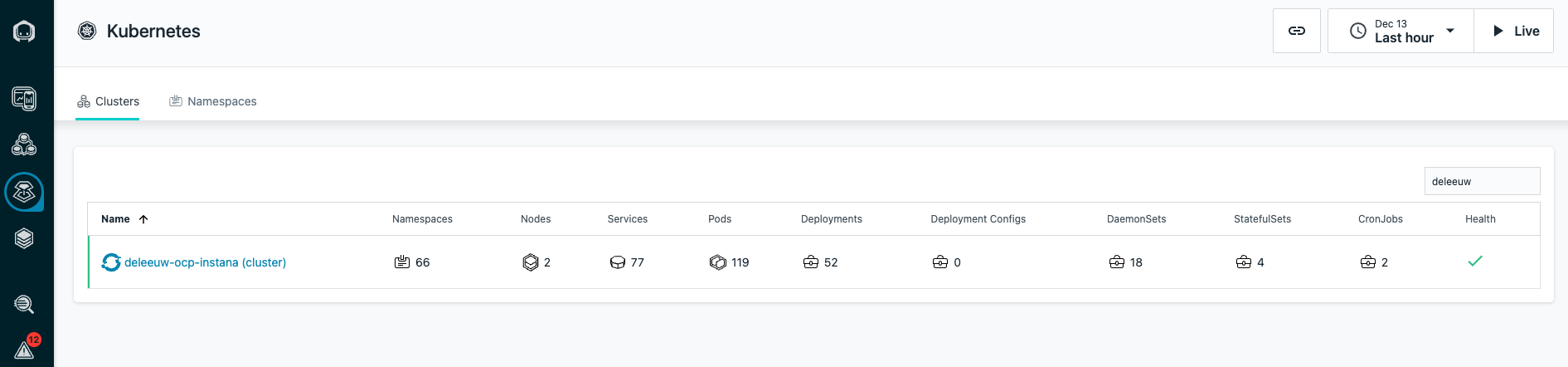The height and width of the screenshot is (367, 1568).
Task: Sort by the StatefulSets column header
Action: [x=1262, y=219]
